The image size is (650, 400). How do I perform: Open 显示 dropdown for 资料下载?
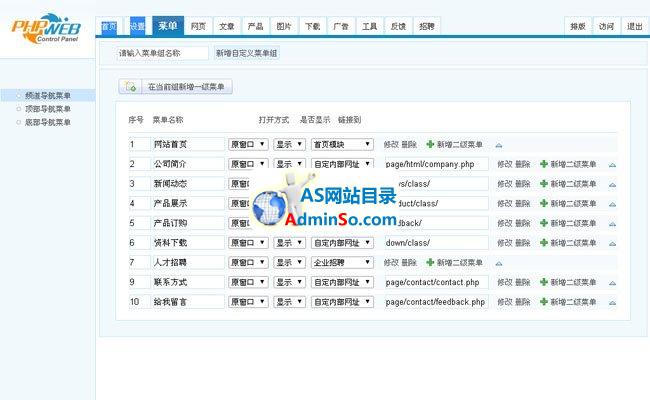pos(289,243)
